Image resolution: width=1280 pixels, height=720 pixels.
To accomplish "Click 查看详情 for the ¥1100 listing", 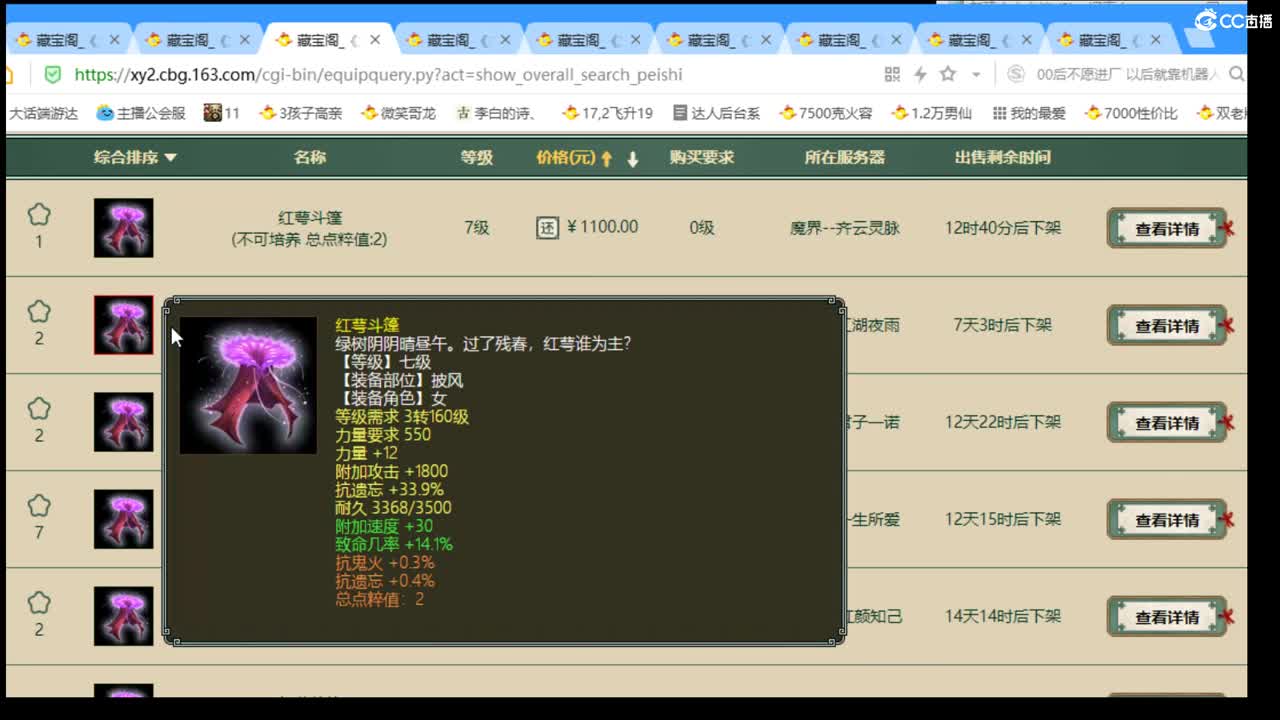I will pos(1166,227).
